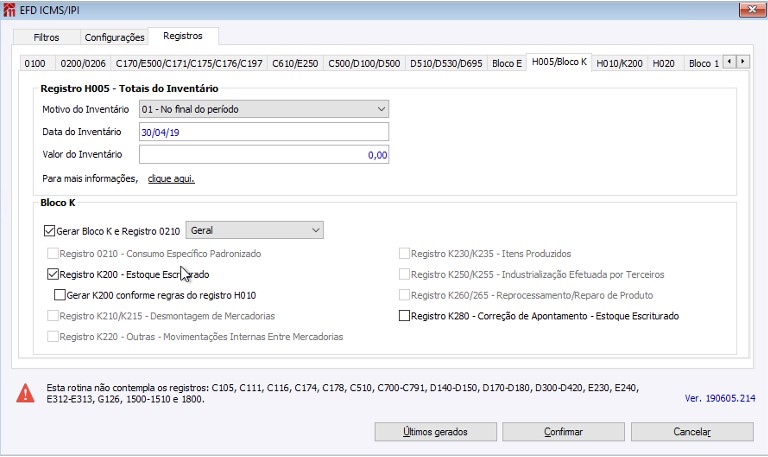Image resolution: width=768 pixels, height=457 pixels.
Task: Toggle Registro K260/265 Reprocessamento/Reparo de Produto
Action: click(404, 295)
